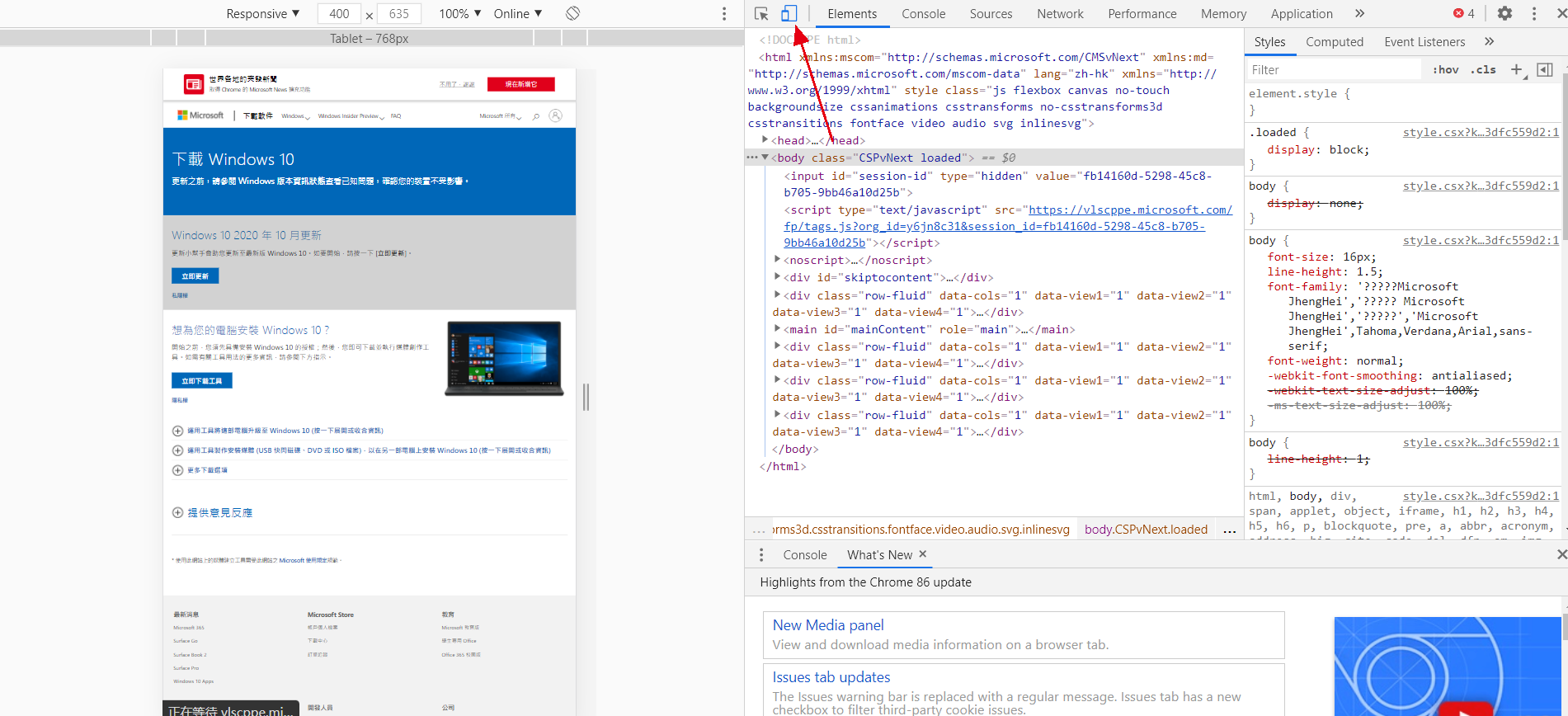The image size is (1568, 716).
Task: Expand the 更多下載選項 item
Action: tap(200, 470)
